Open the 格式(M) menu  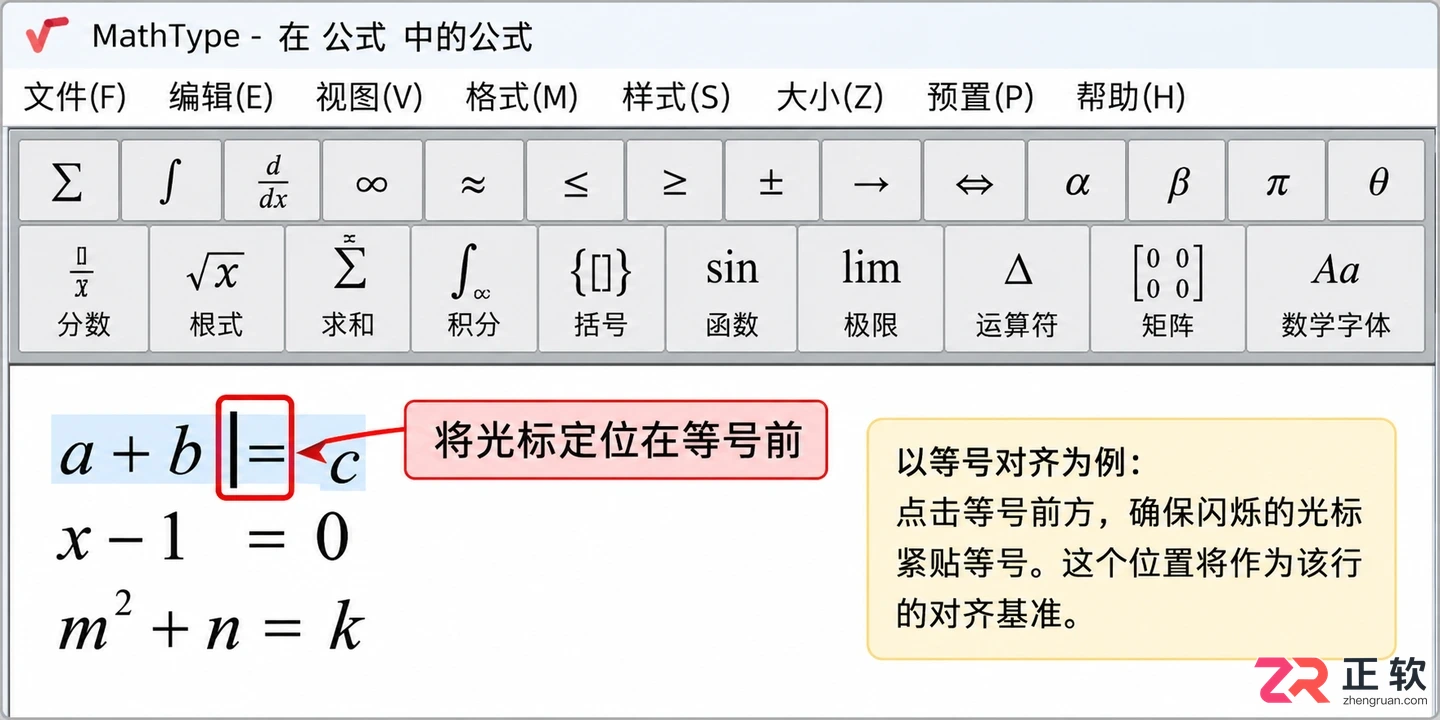tap(522, 97)
